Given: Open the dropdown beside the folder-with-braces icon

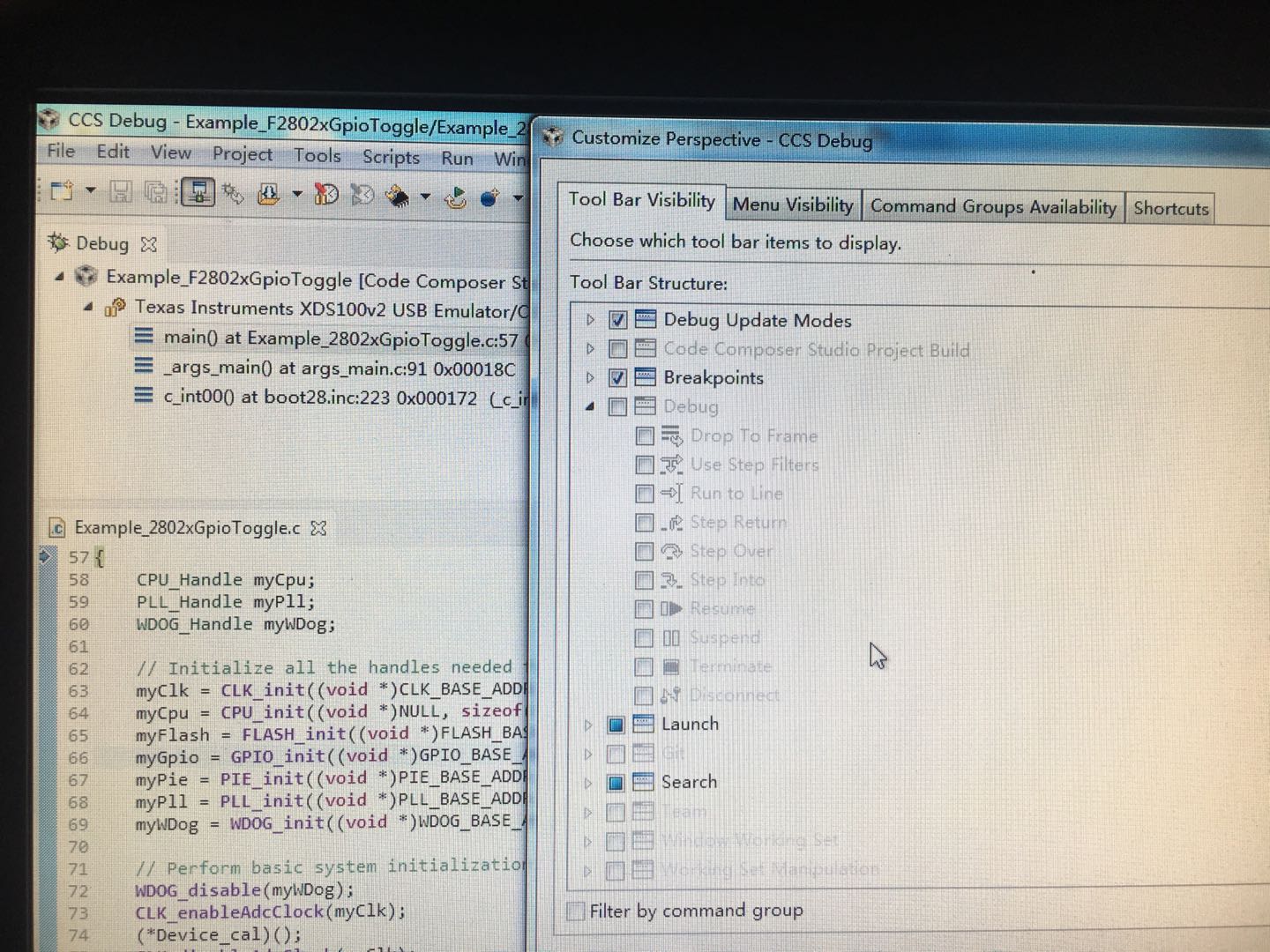Looking at the screenshot, I should tap(297, 194).
